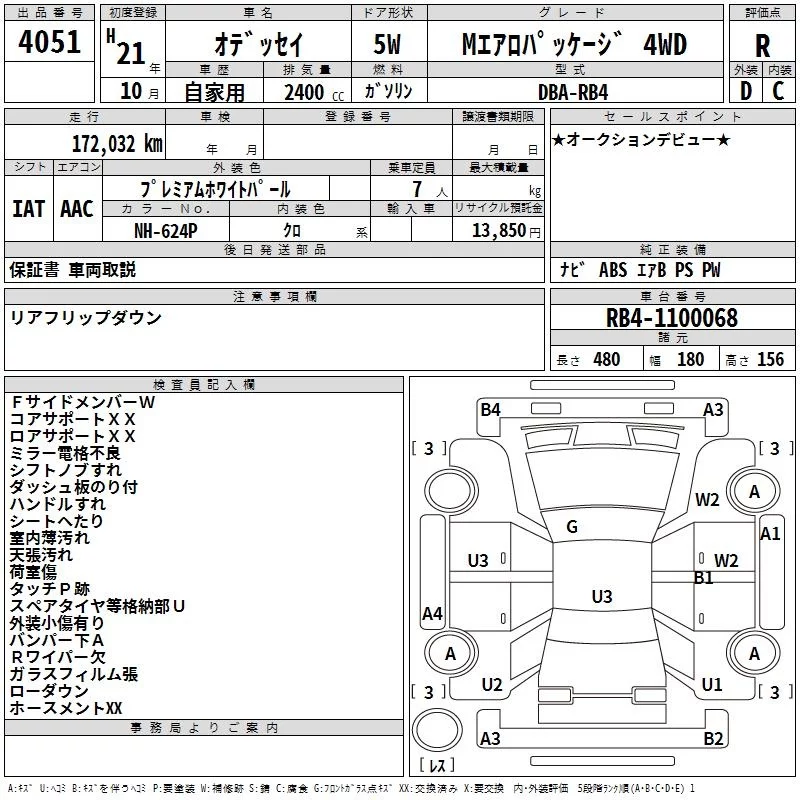This screenshot has height=800, width=800.
Task: Click 事務局よりご案内 section header
Action: pyautogui.click(x=204, y=728)
